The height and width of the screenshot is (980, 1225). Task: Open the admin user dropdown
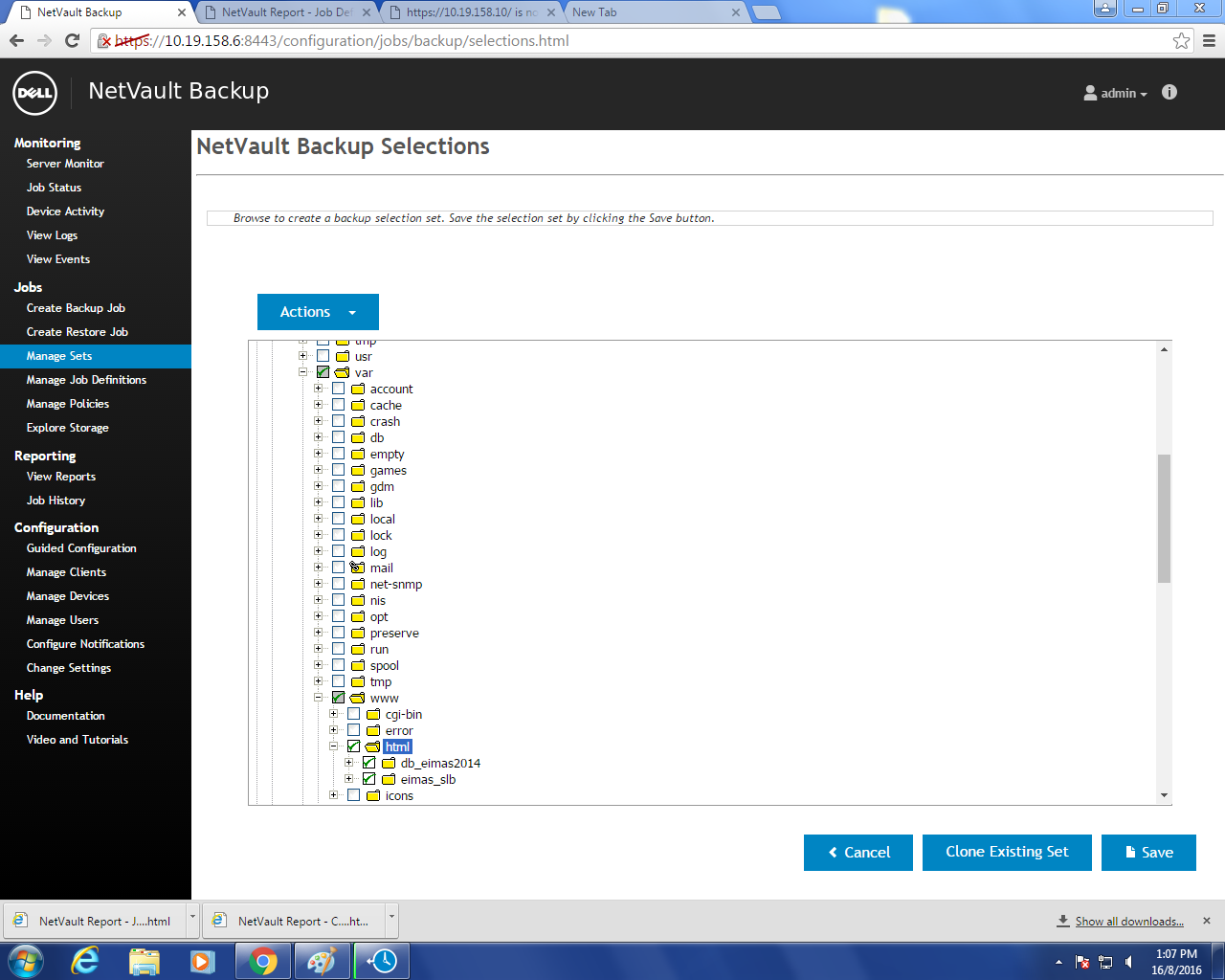pyautogui.click(x=1115, y=93)
